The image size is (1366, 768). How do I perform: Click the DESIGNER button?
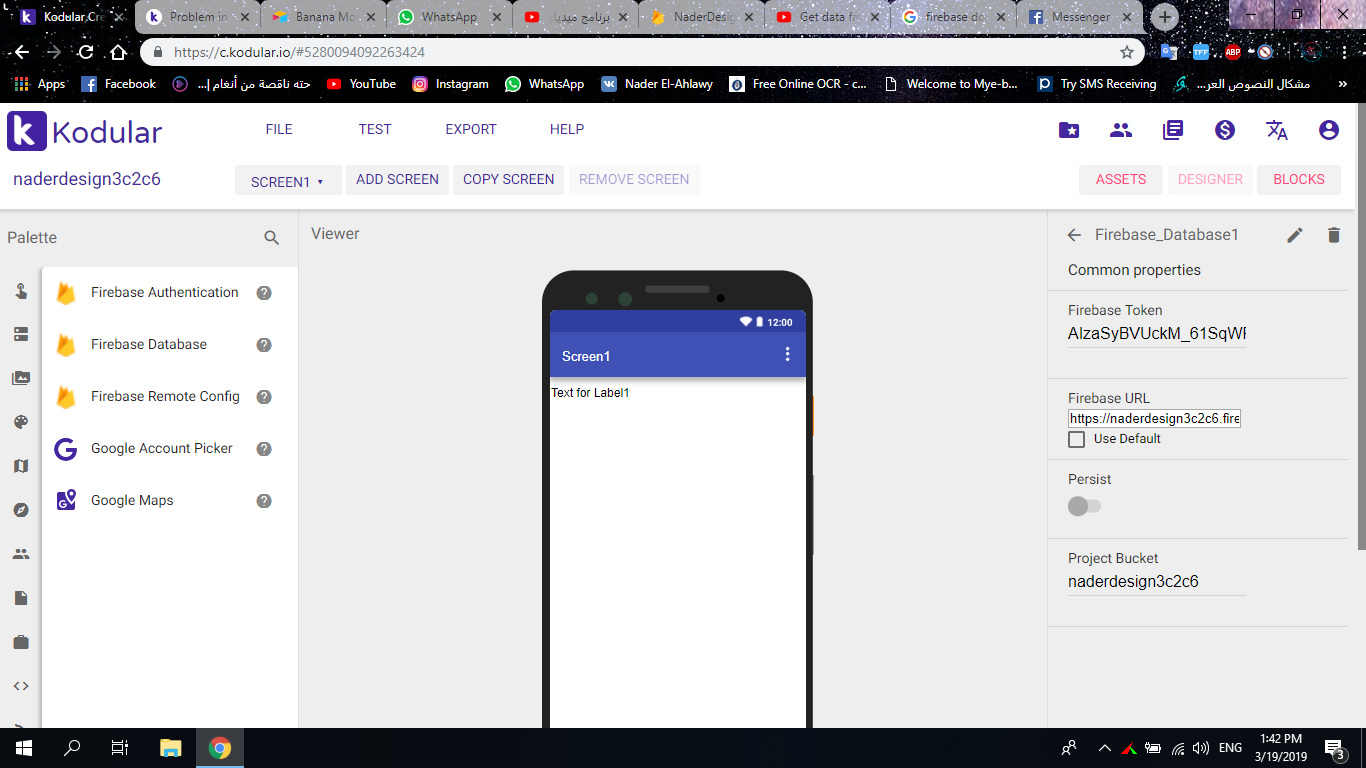tap(1210, 180)
